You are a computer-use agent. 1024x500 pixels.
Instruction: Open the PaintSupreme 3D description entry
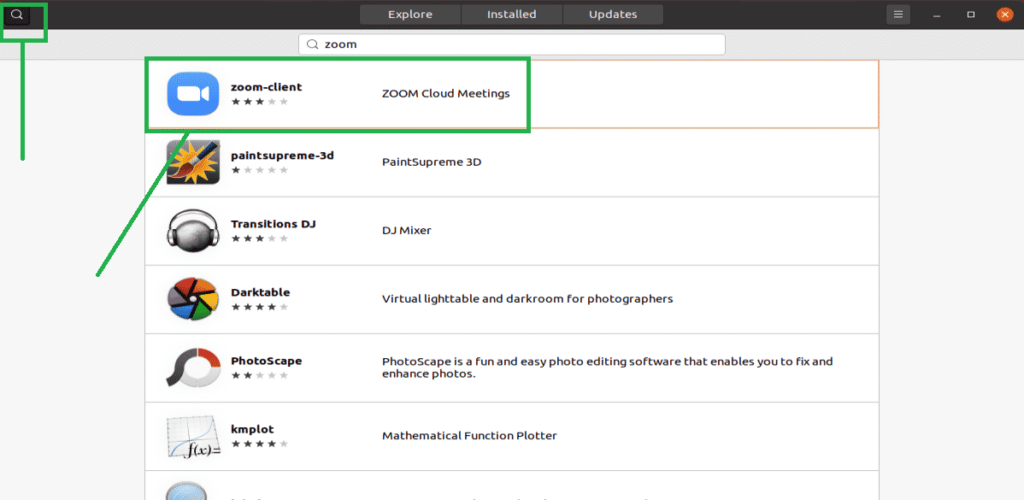431,162
